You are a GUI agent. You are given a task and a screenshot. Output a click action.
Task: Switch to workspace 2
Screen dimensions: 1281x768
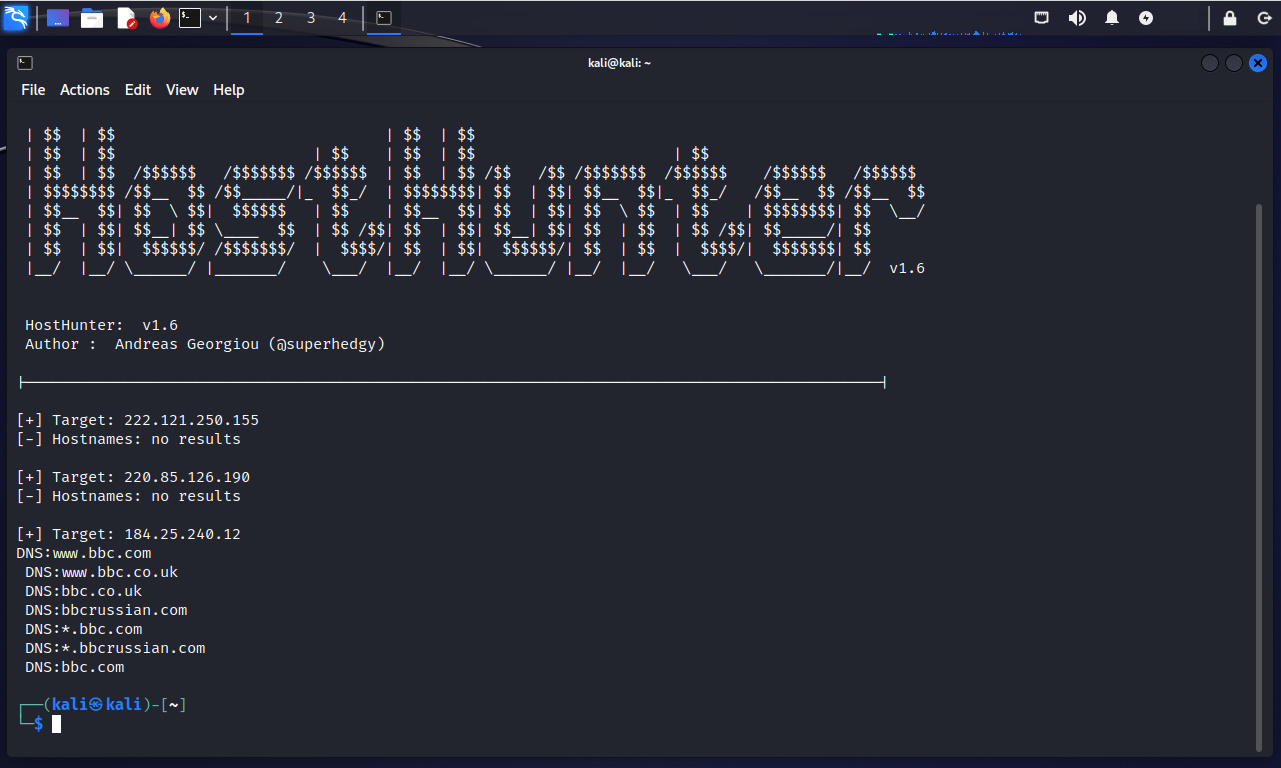(x=279, y=18)
